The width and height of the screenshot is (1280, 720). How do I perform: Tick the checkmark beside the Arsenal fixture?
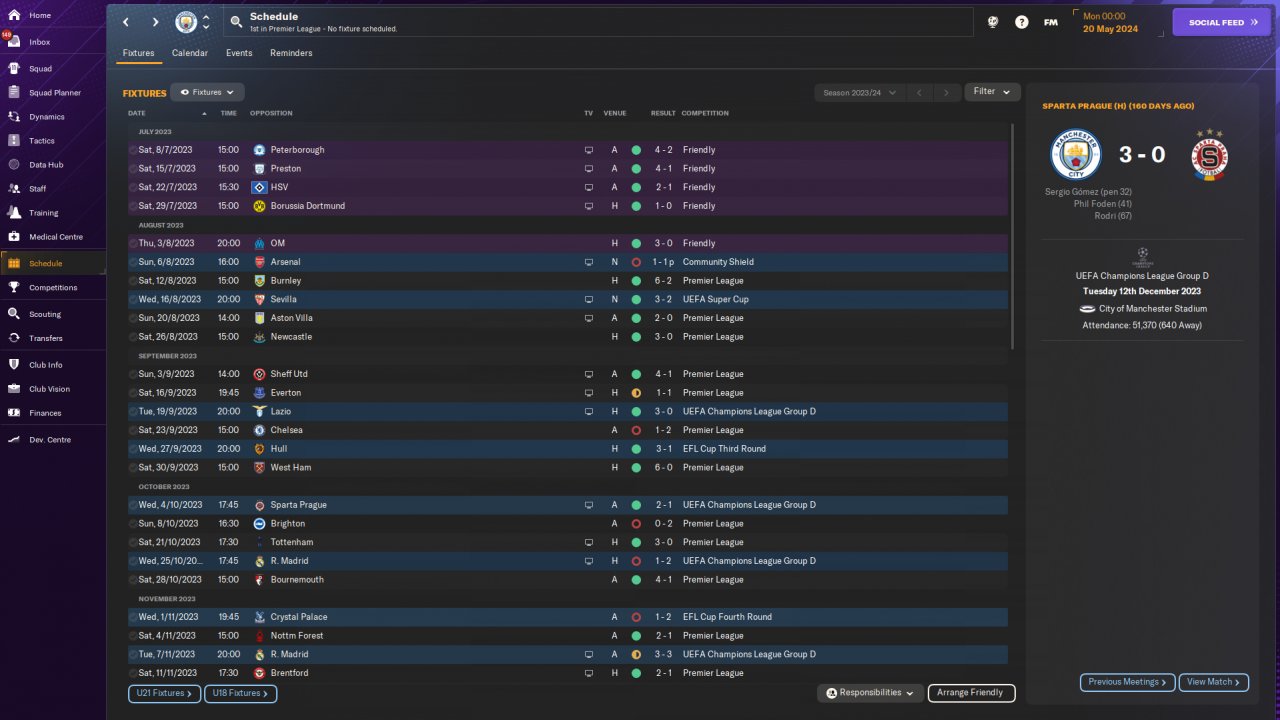click(x=133, y=262)
